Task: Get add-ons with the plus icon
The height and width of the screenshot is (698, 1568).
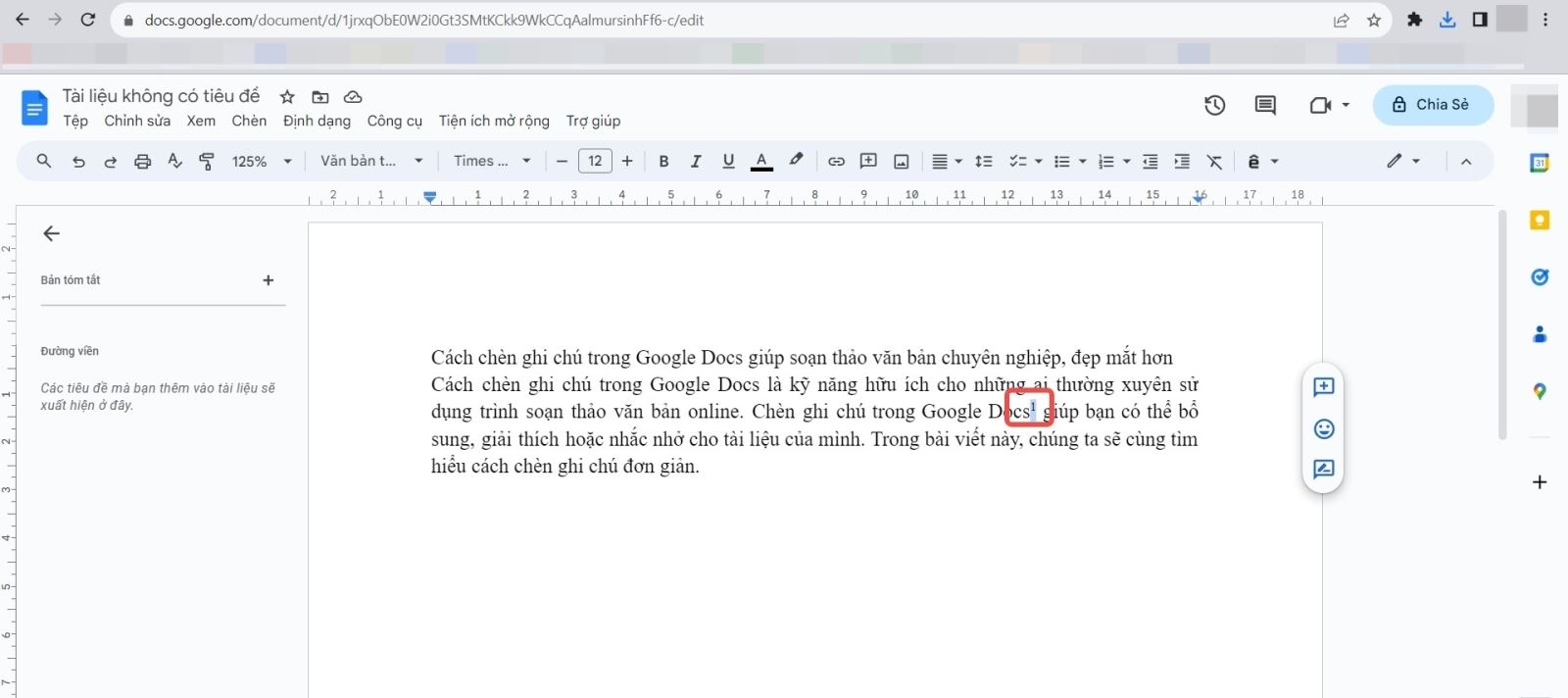Action: (x=1540, y=482)
